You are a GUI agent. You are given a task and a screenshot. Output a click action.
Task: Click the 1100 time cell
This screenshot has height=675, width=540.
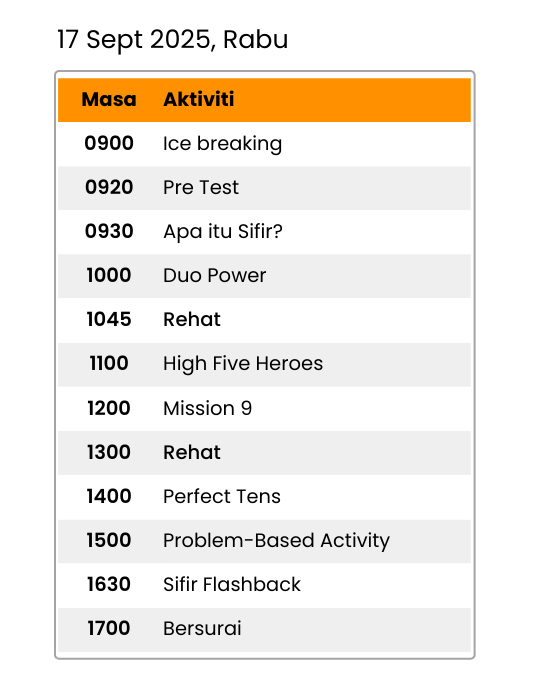(109, 363)
